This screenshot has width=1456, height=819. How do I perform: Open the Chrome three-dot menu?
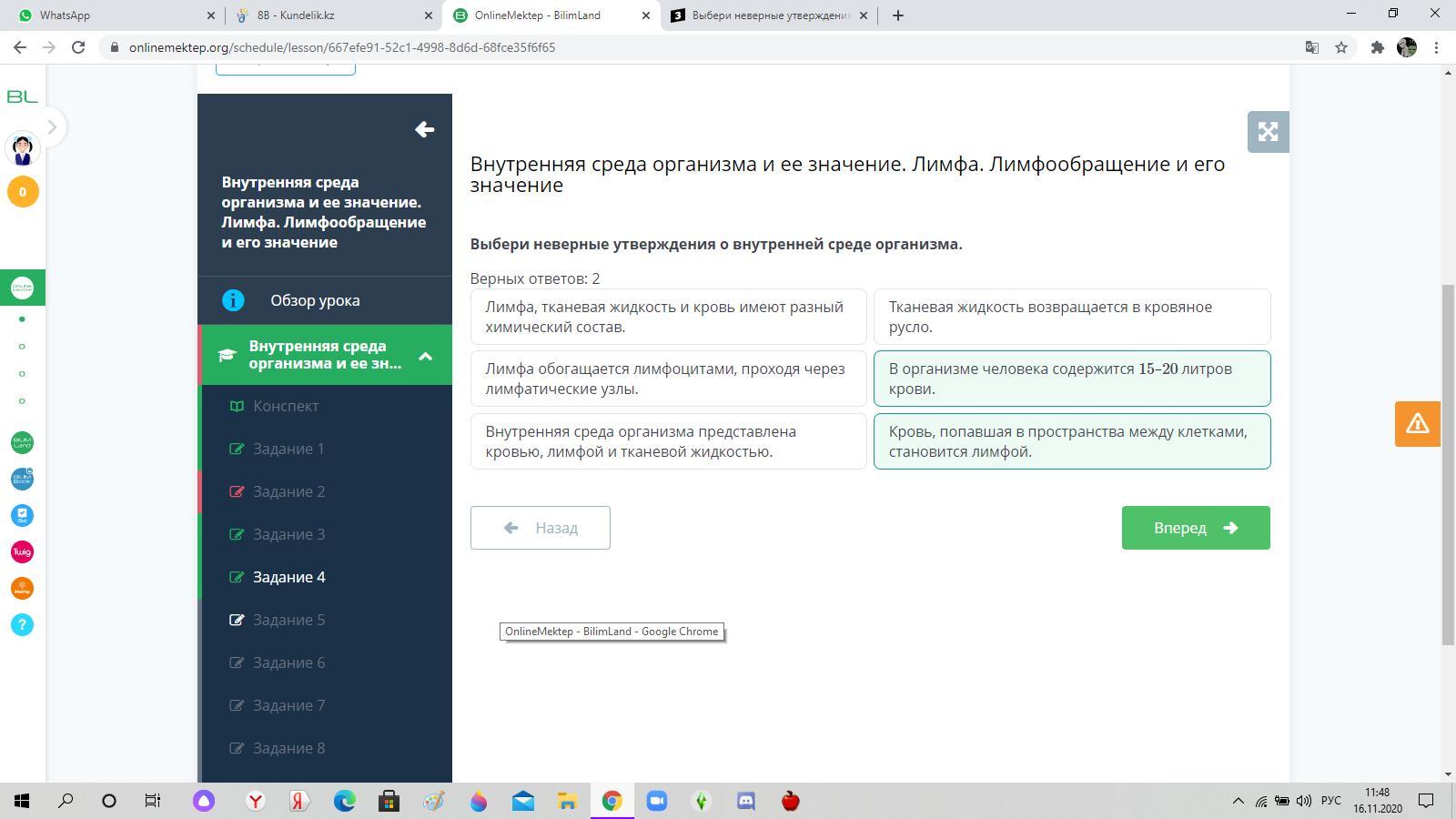[x=1437, y=47]
